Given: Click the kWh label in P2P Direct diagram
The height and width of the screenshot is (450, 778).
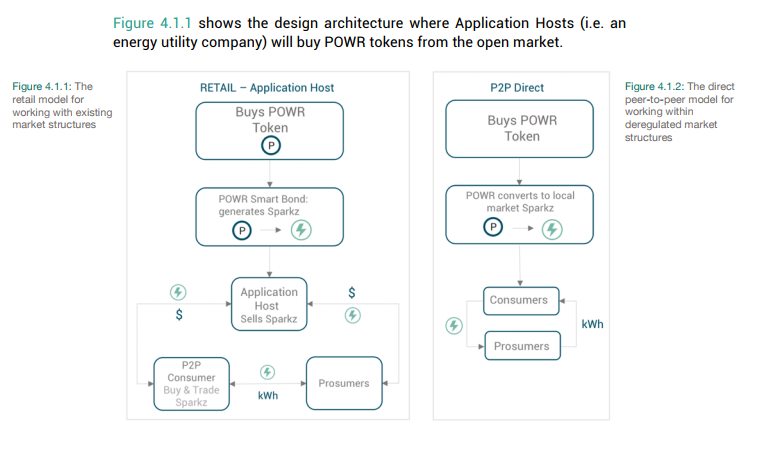Looking at the screenshot, I should 592,324.
